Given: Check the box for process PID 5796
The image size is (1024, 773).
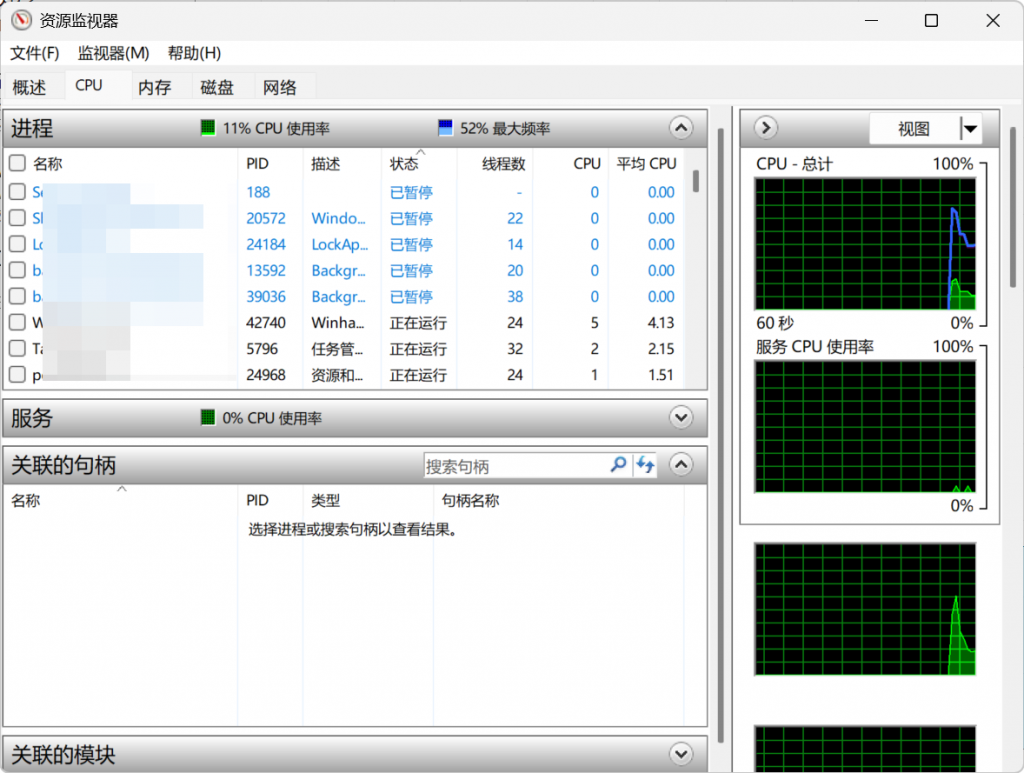Looking at the screenshot, I should click(18, 349).
